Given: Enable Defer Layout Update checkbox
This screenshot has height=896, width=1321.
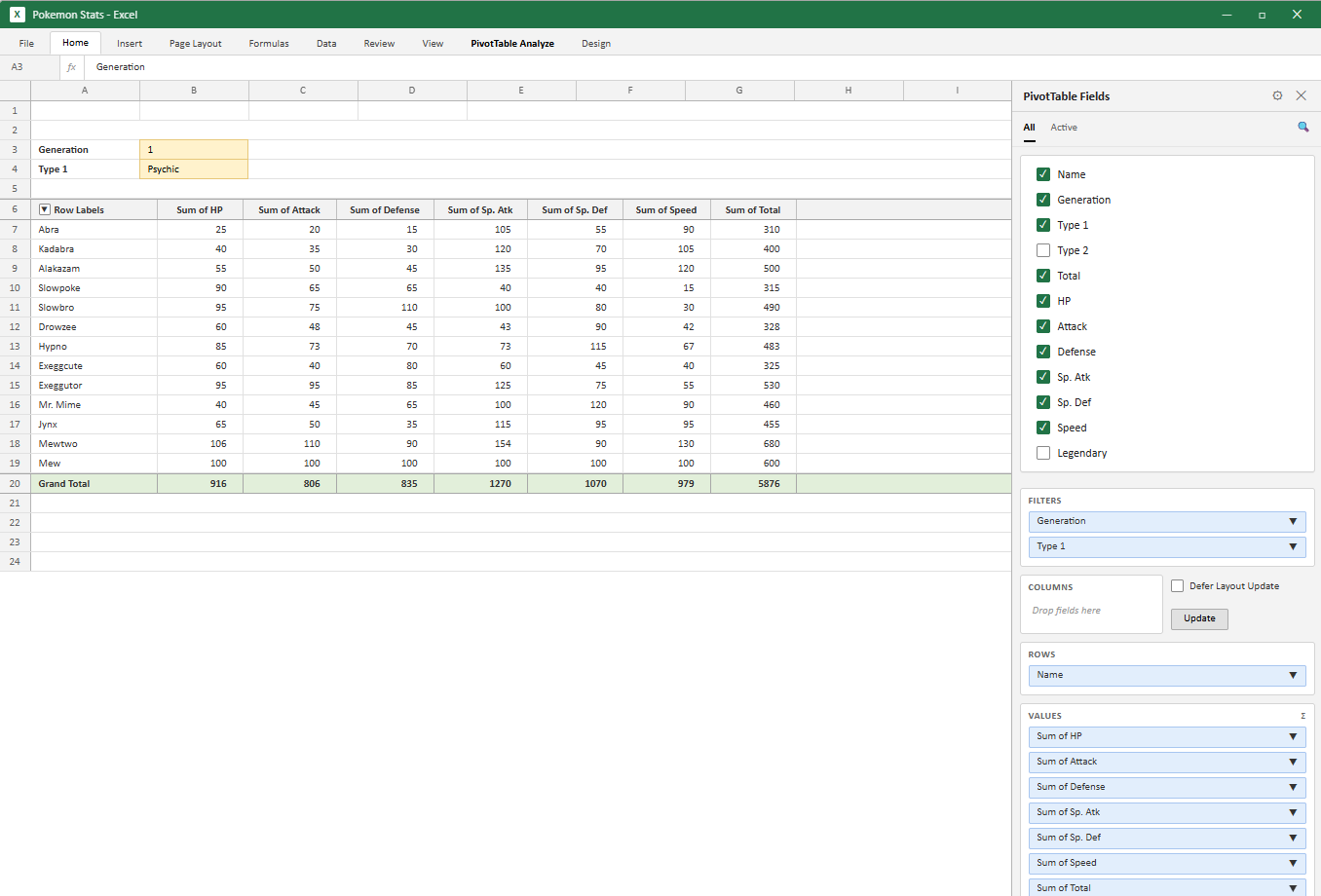Looking at the screenshot, I should tap(1177, 586).
